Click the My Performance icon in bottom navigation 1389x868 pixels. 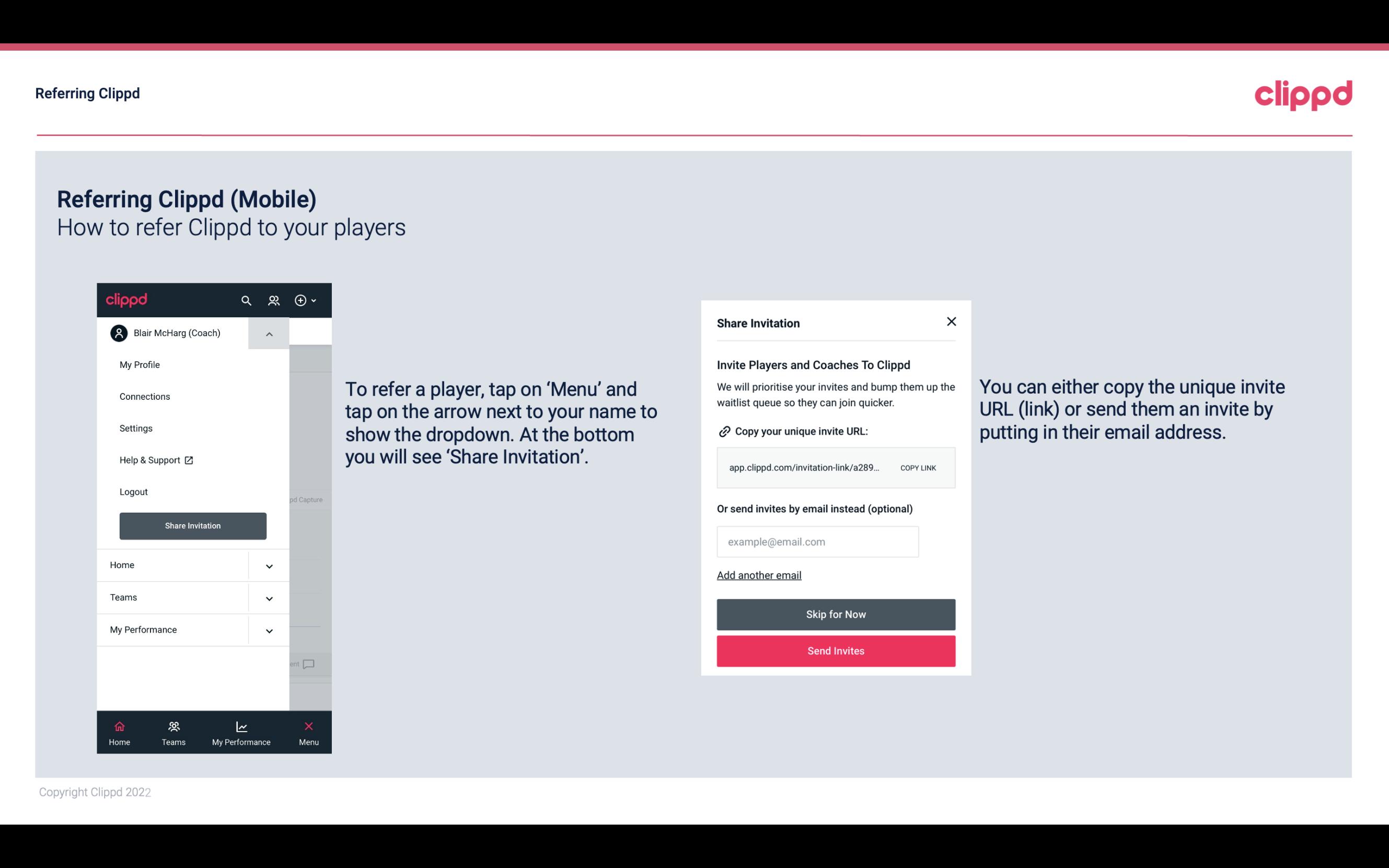tap(241, 726)
